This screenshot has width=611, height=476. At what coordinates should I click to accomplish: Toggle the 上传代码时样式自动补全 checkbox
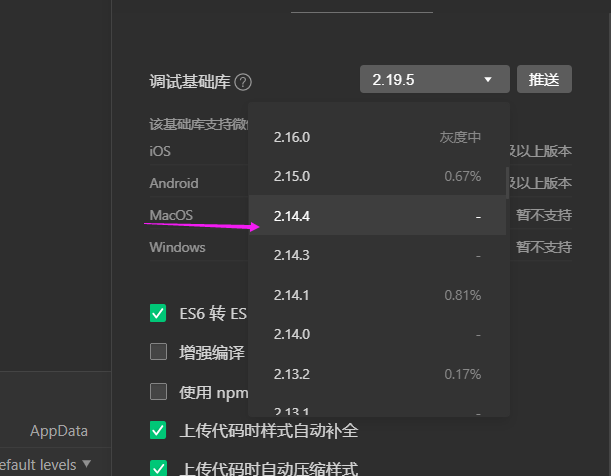[158, 430]
